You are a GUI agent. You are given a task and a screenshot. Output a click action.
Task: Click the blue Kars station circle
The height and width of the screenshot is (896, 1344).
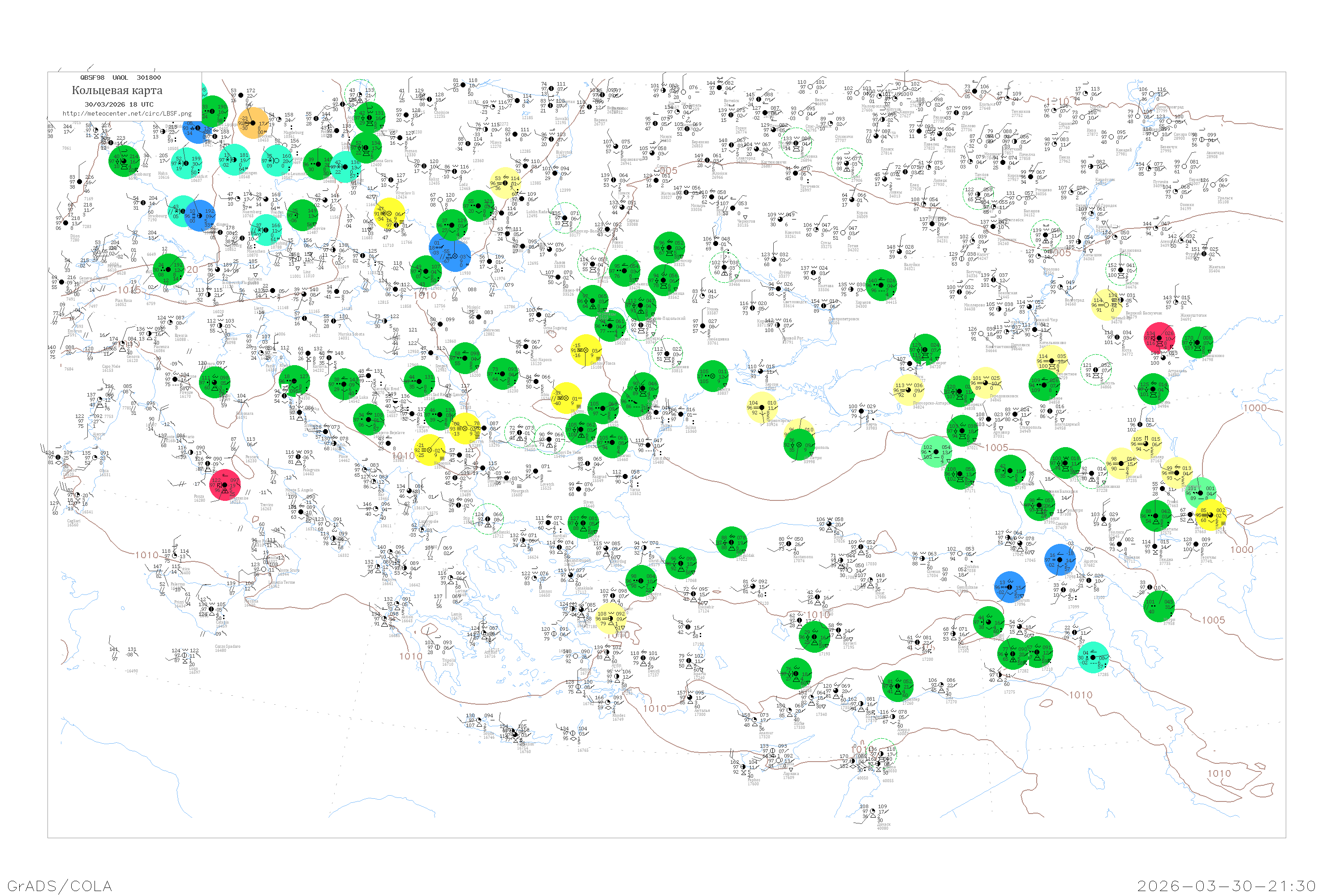1060,560
